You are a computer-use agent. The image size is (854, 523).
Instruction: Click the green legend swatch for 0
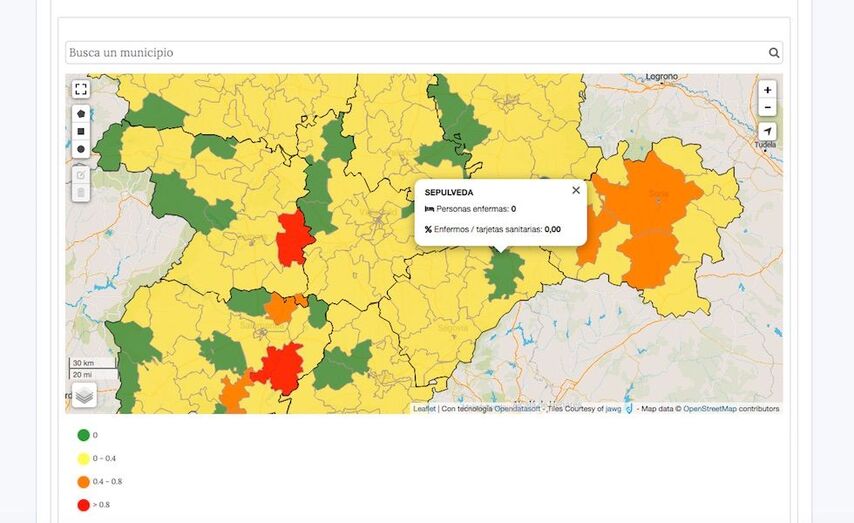[83, 435]
